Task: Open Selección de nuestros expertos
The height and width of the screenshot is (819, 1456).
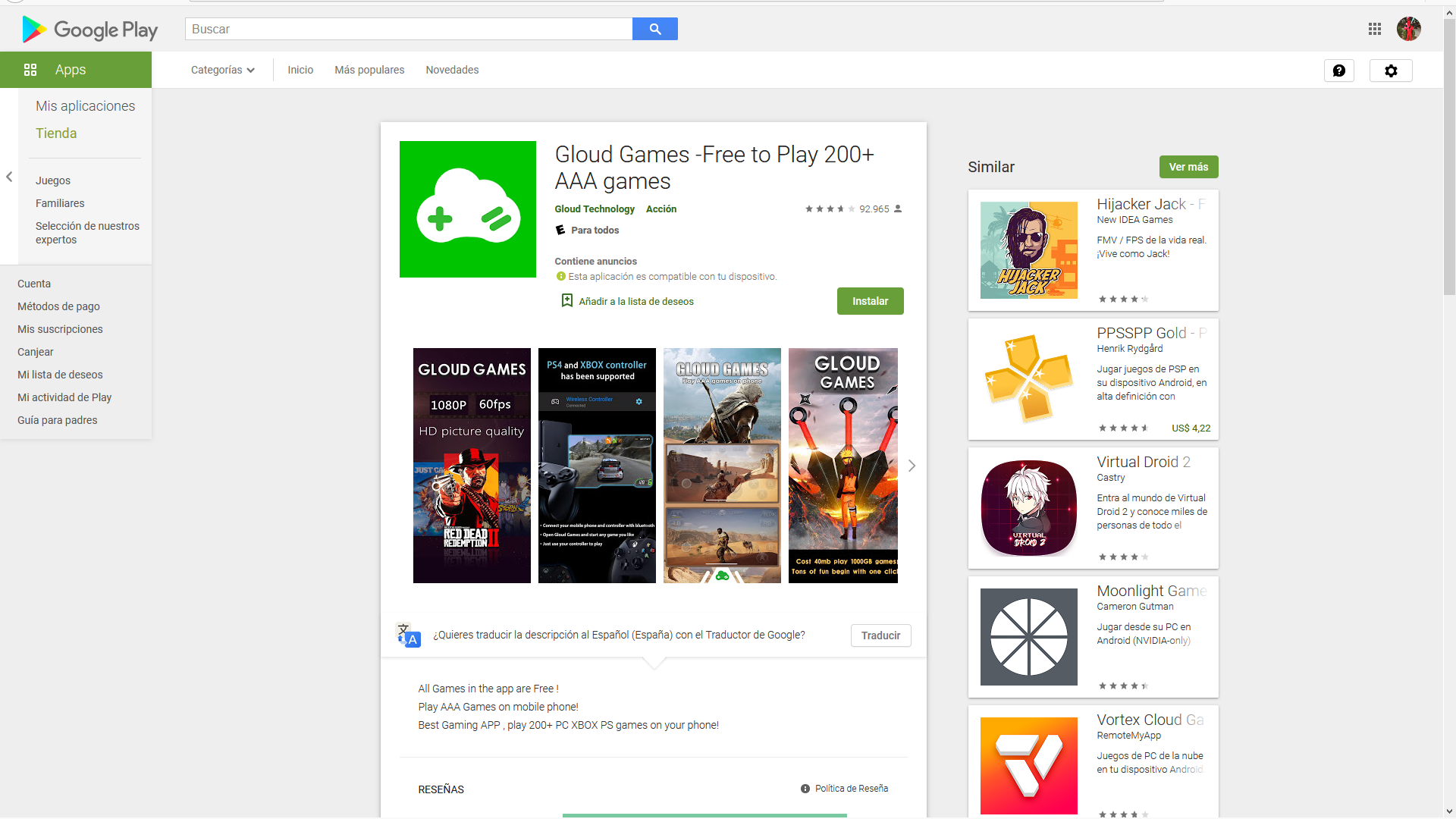Action: [x=87, y=233]
